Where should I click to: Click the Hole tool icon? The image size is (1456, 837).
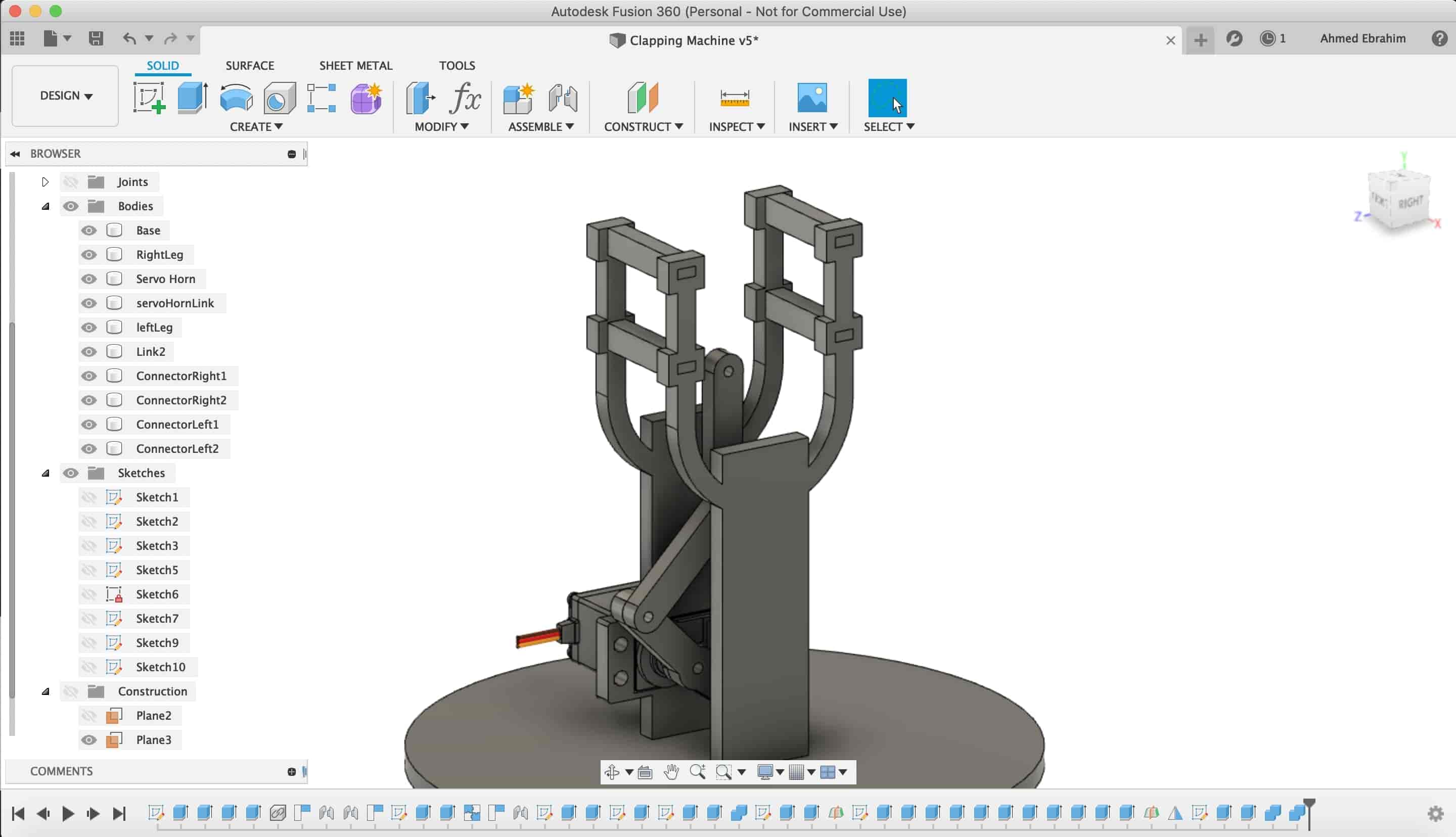pyautogui.click(x=280, y=98)
